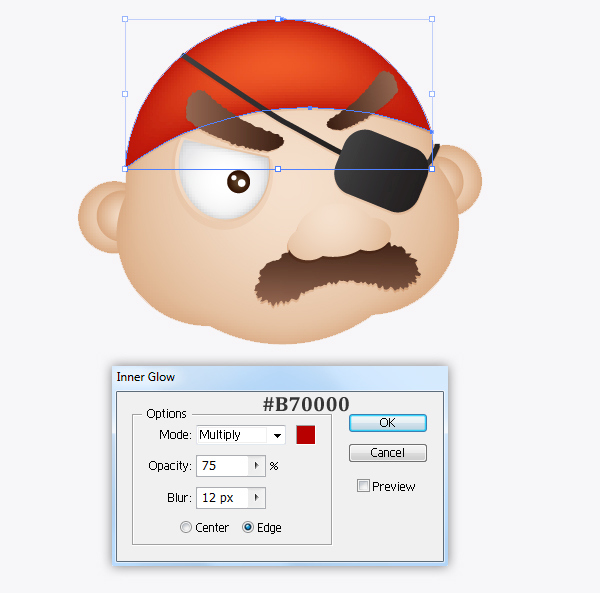Image resolution: width=600 pixels, height=593 pixels.
Task: Open the Mode dropdown showing Multiply
Action: [x=241, y=435]
